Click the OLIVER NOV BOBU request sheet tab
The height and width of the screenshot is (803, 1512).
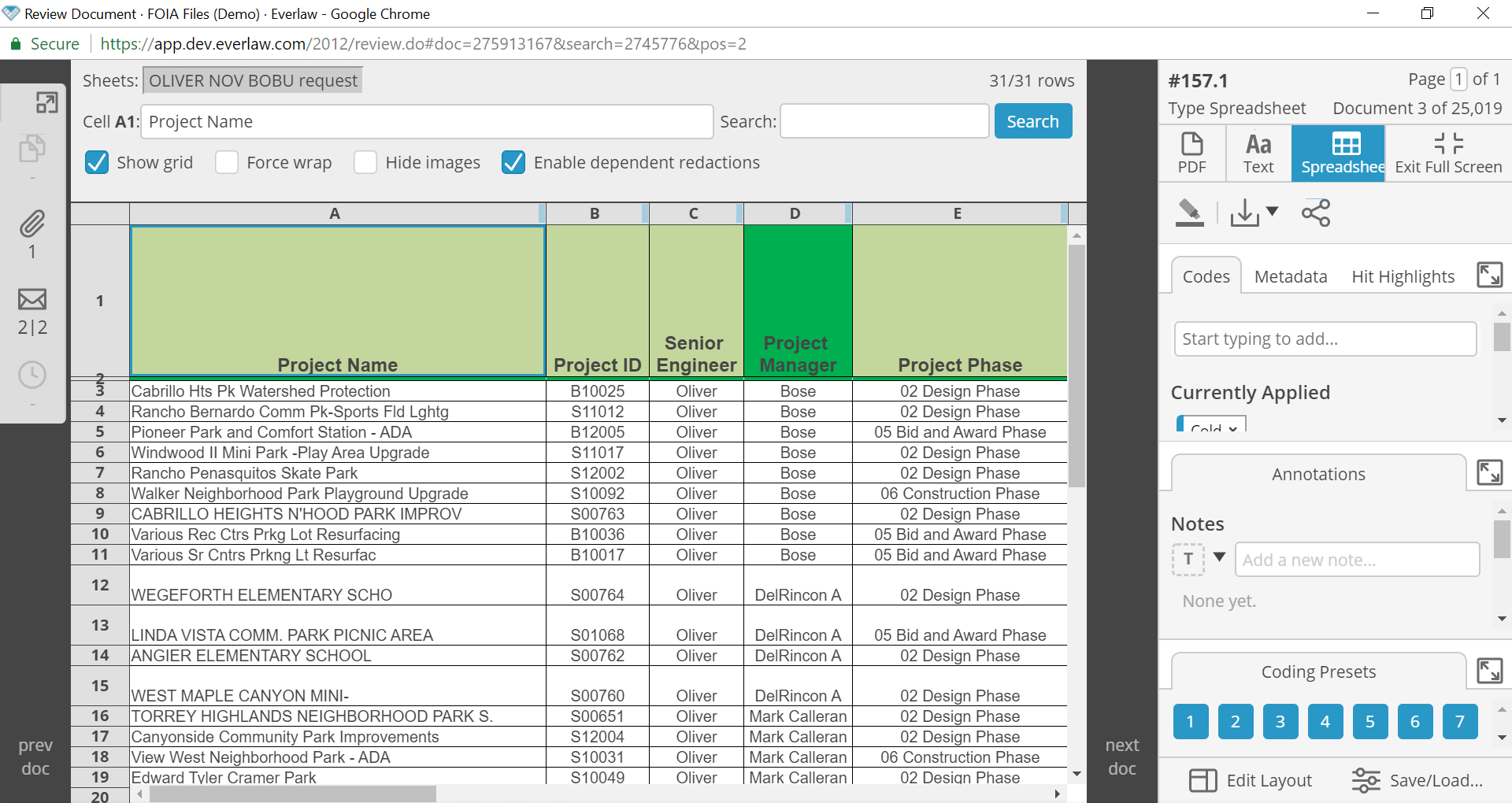click(252, 80)
